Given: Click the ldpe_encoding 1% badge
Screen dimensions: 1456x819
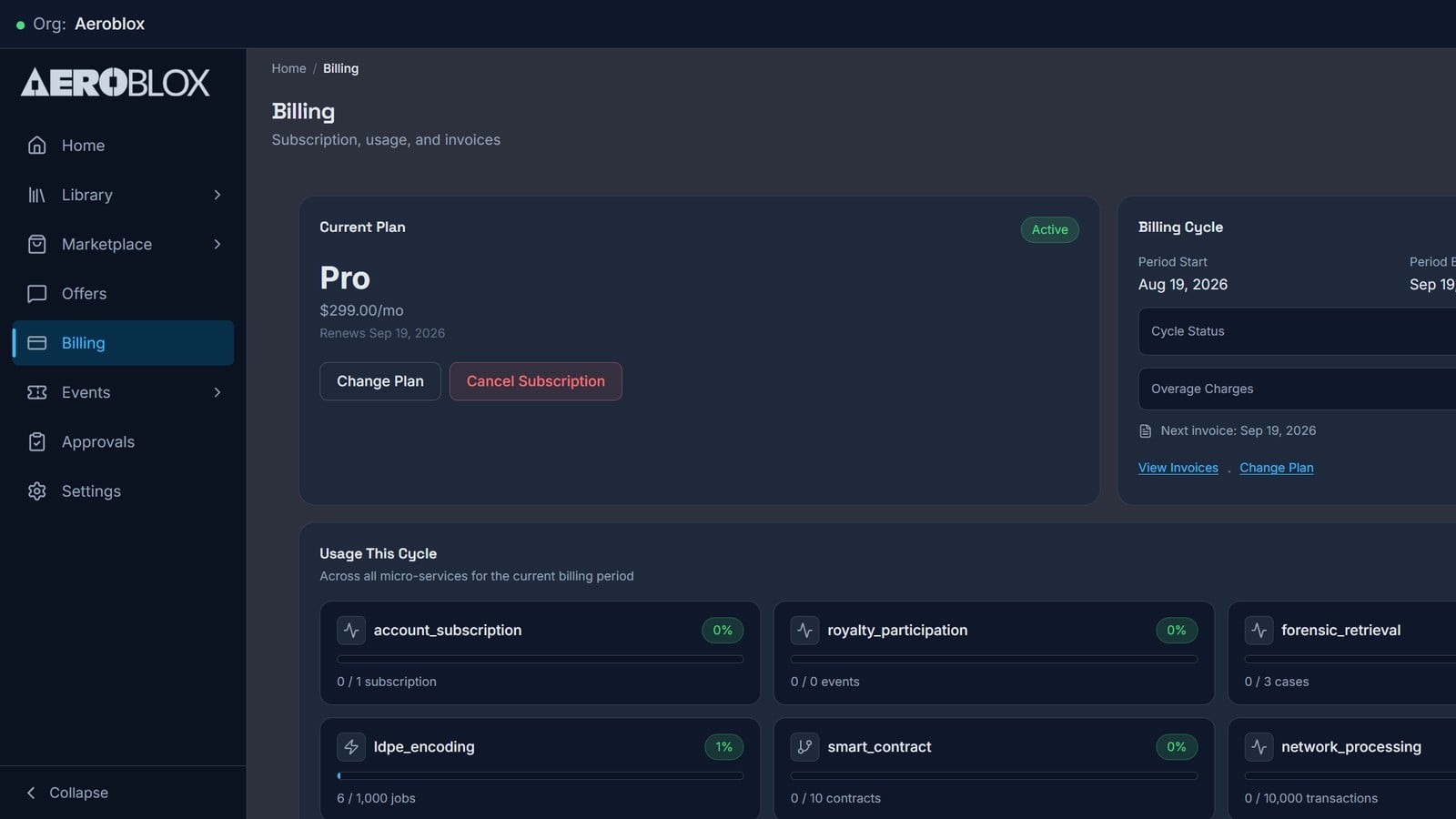Looking at the screenshot, I should tap(723, 747).
